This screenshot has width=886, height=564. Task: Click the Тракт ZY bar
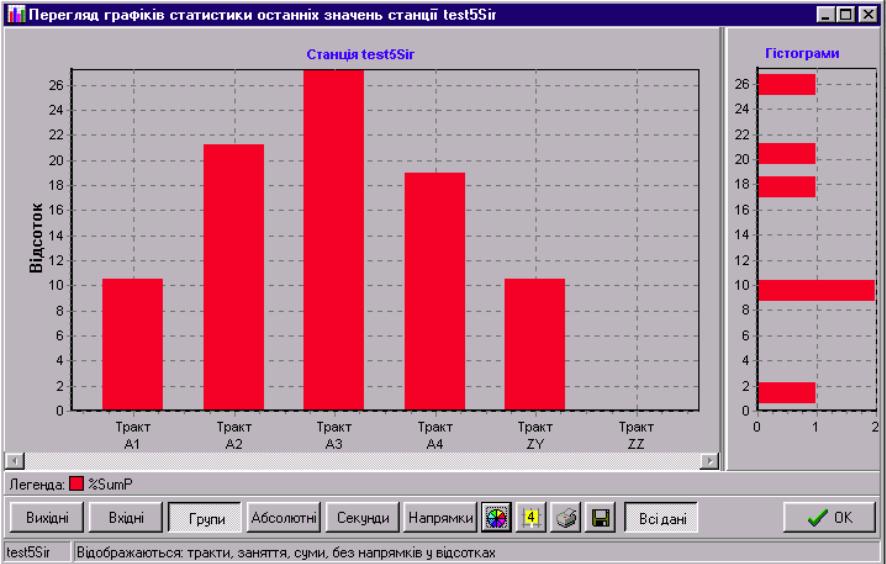tap(535, 344)
